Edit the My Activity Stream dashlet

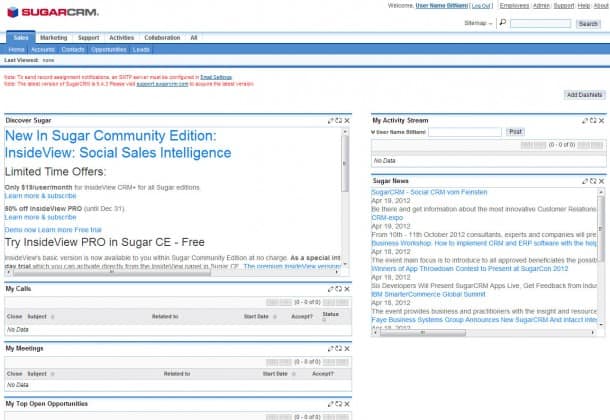pos(585,121)
